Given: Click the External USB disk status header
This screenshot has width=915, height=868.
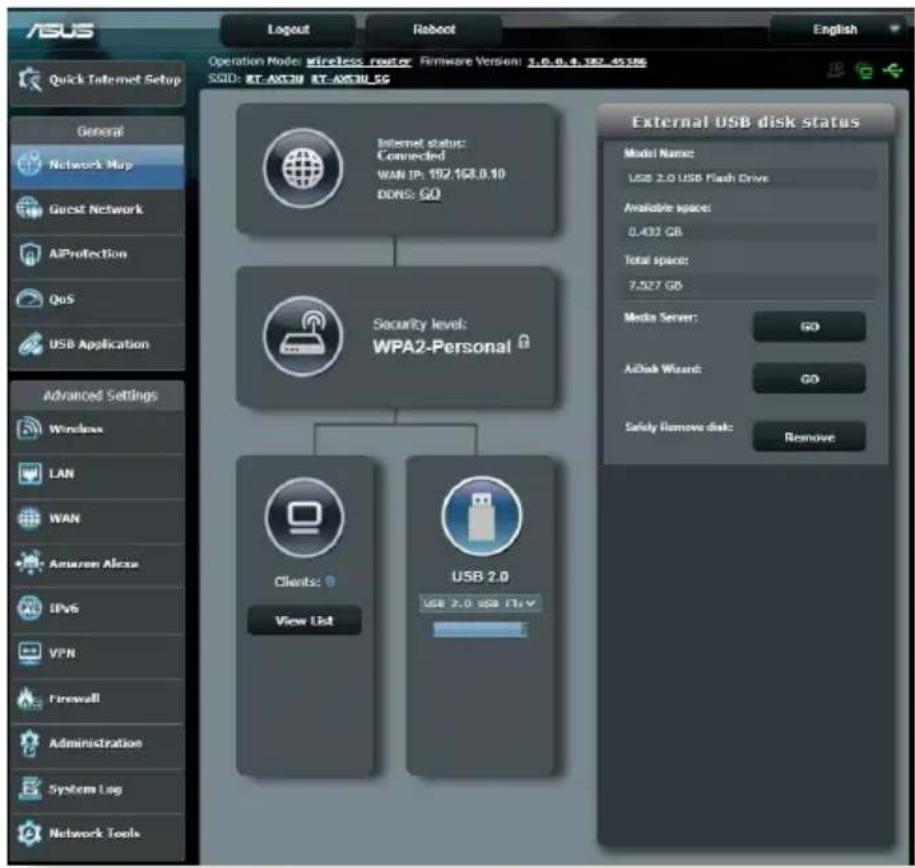Looking at the screenshot, I should 746,122.
